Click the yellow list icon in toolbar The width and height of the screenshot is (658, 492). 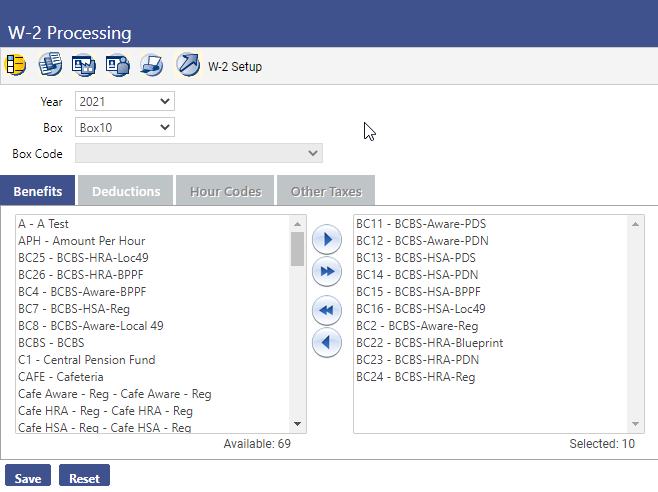[x=16, y=66]
